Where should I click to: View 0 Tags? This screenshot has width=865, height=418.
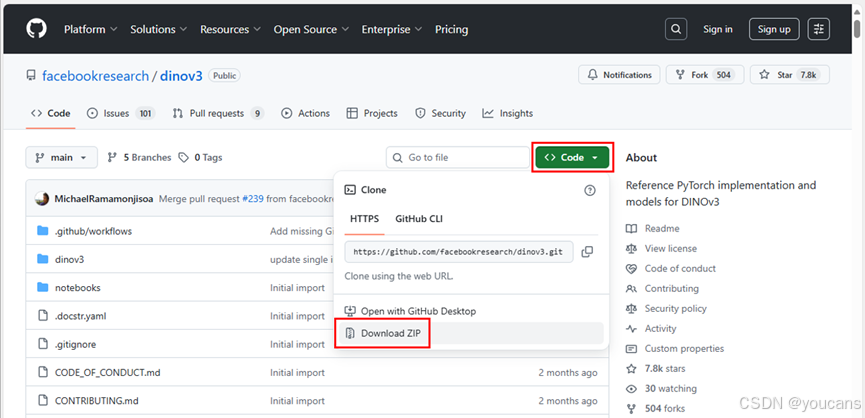coord(200,158)
